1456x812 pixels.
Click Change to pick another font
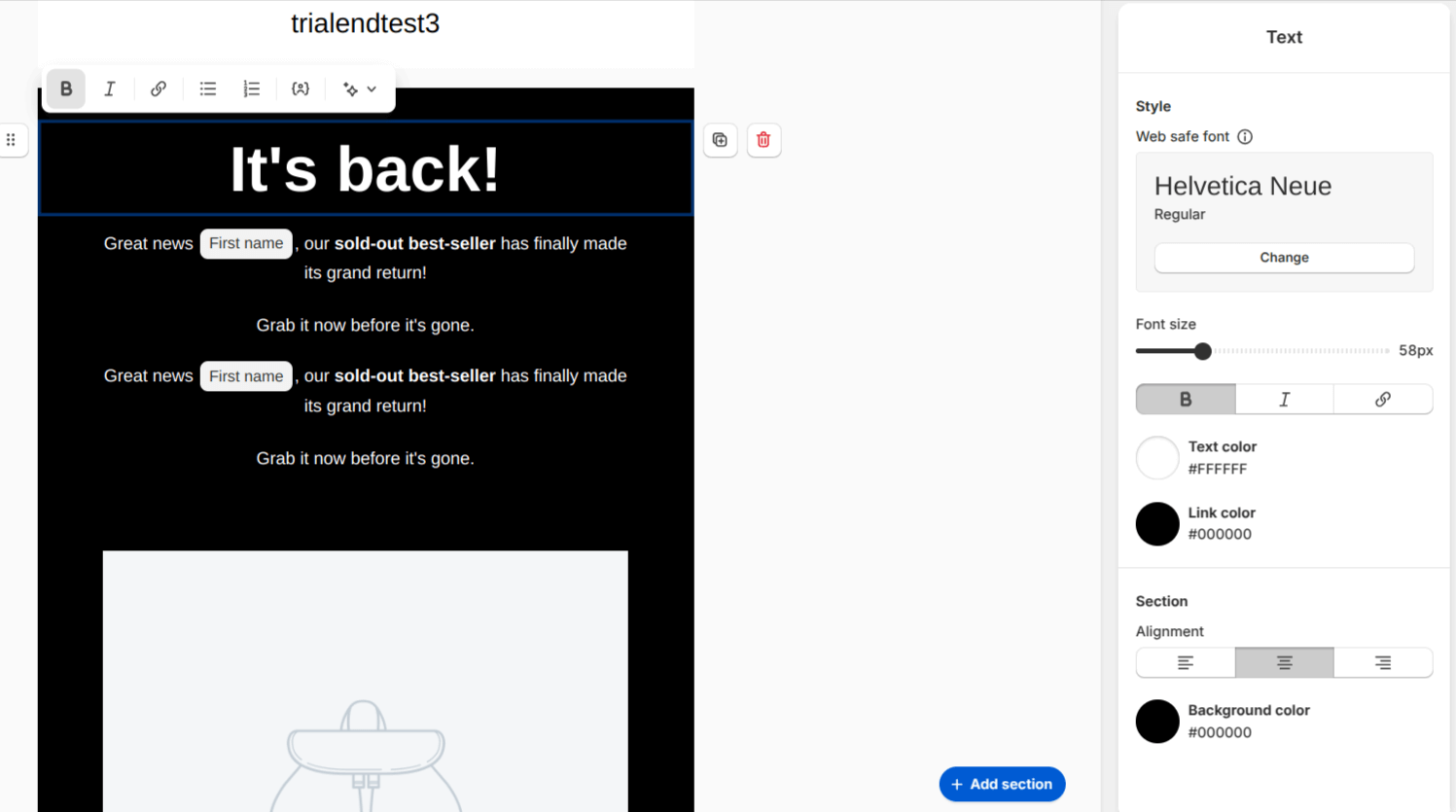coord(1283,258)
